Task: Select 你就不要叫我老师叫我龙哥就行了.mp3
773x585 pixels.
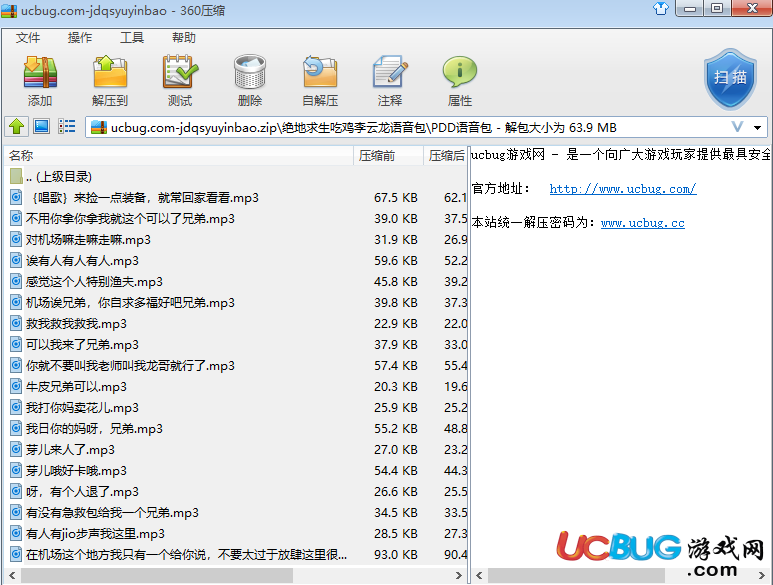Action: [x=236, y=366]
